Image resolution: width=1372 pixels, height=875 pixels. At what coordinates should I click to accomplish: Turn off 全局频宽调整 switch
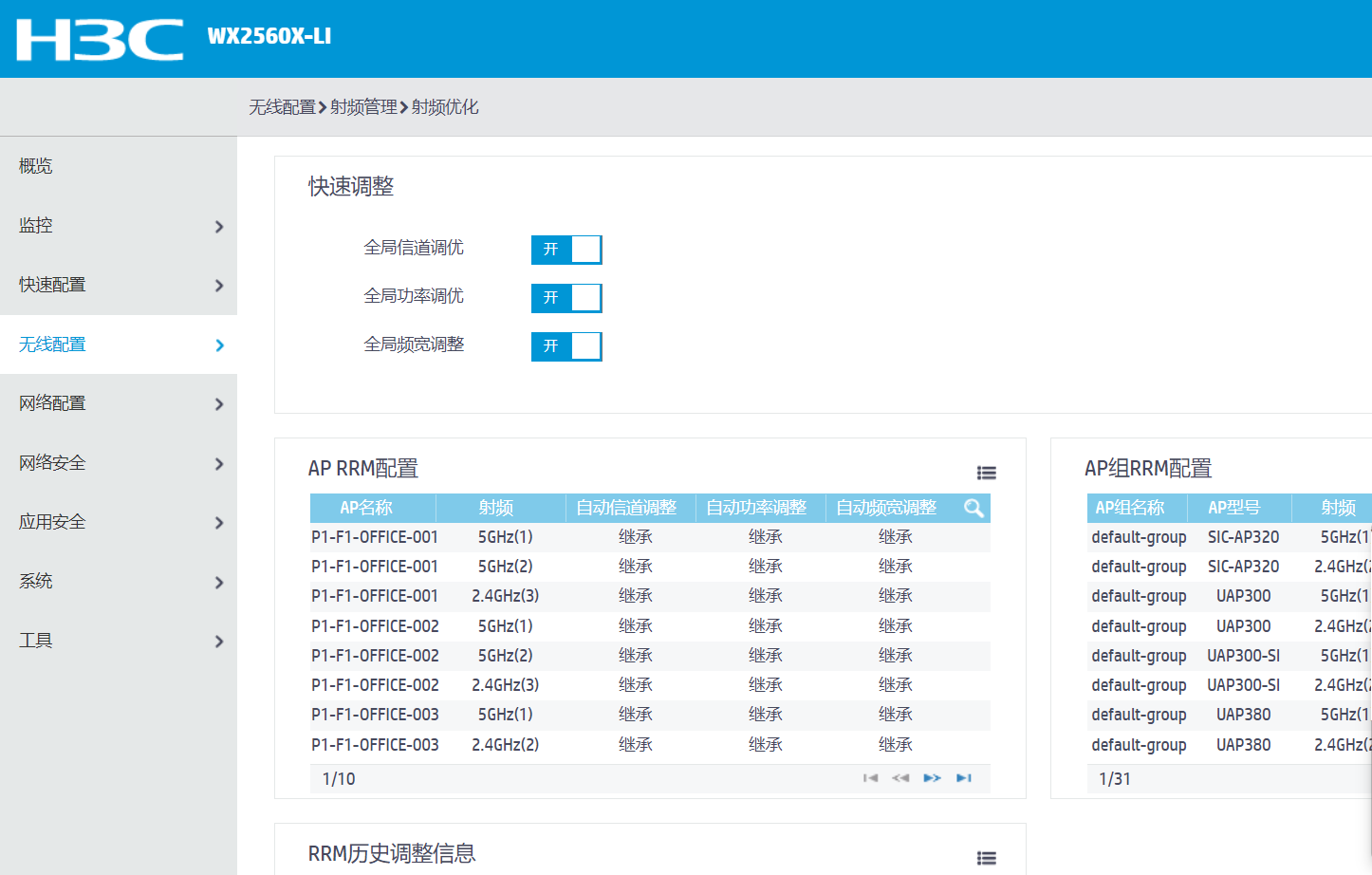pos(566,346)
